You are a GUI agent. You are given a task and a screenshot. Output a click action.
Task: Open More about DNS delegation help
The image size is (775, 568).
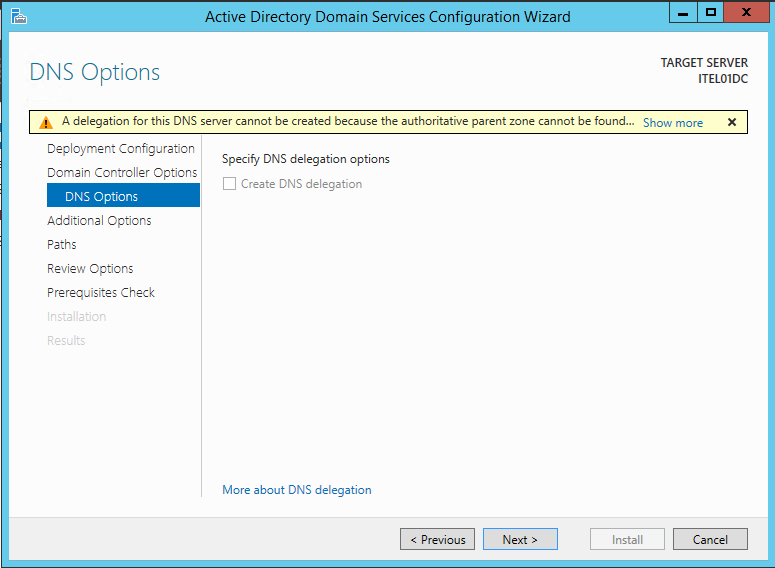point(297,490)
